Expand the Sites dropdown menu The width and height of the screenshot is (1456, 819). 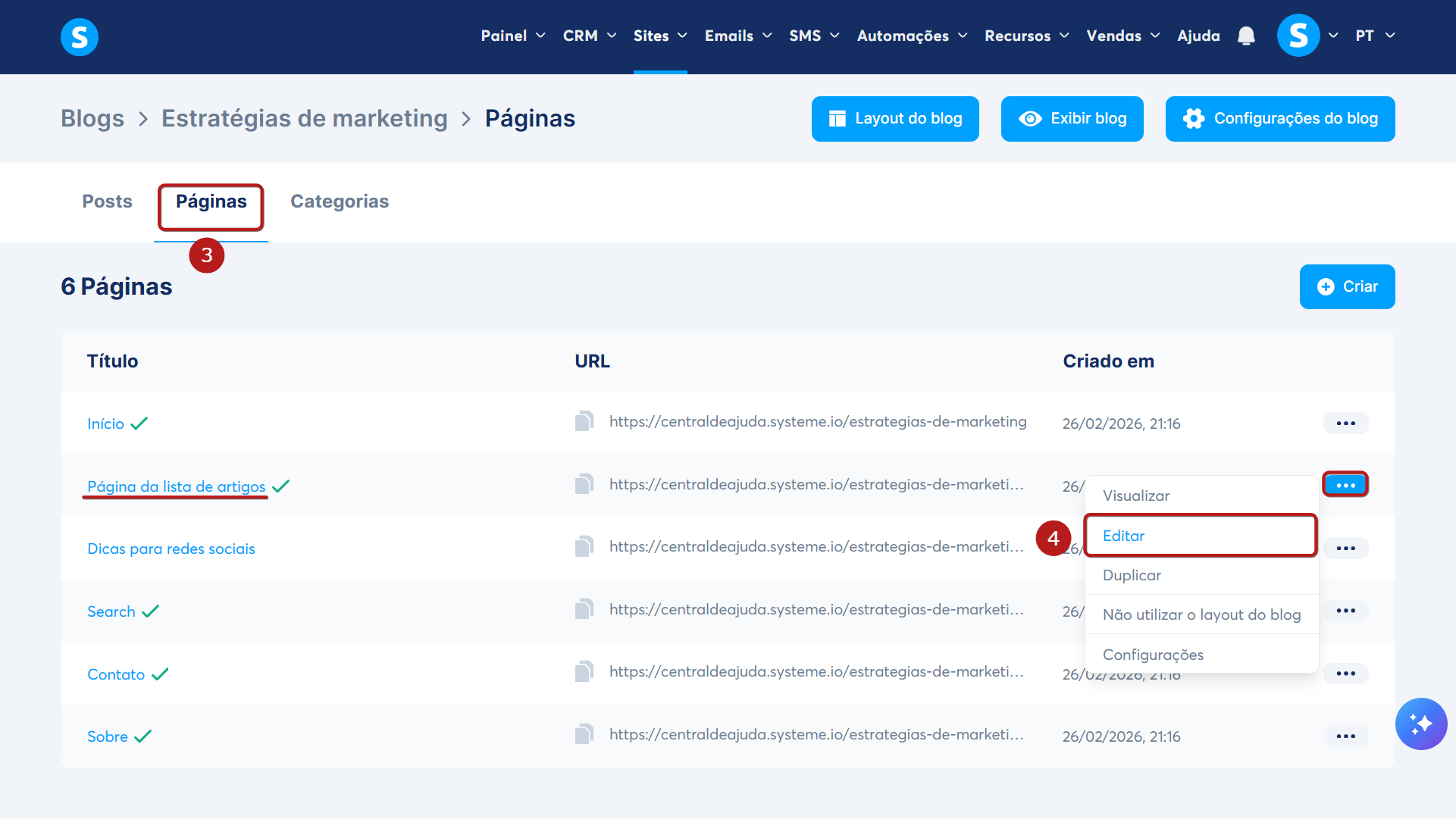pos(659,36)
